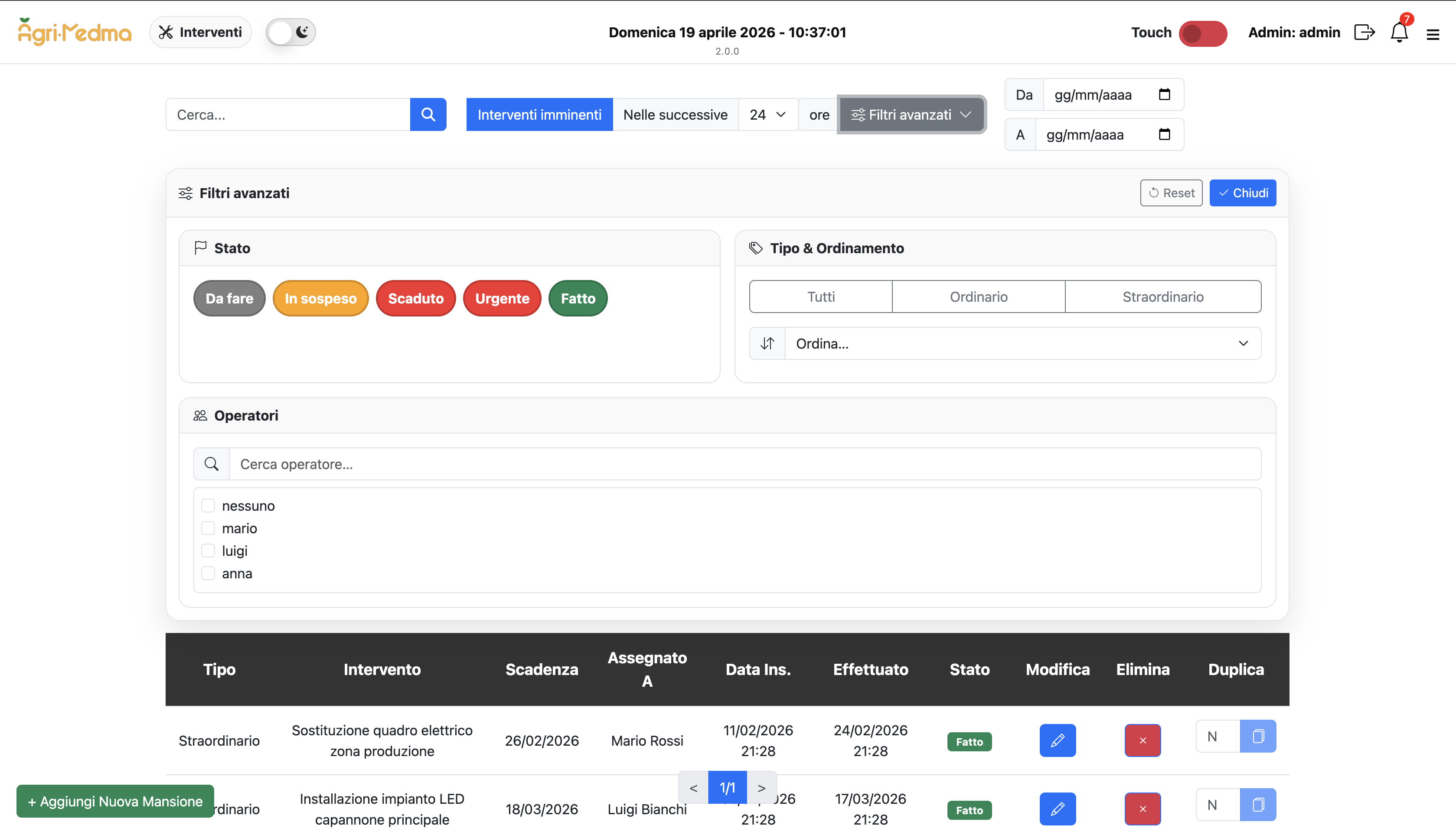Toggle the Scaduto status filter
The height and width of the screenshot is (835, 1456).
[x=416, y=298]
